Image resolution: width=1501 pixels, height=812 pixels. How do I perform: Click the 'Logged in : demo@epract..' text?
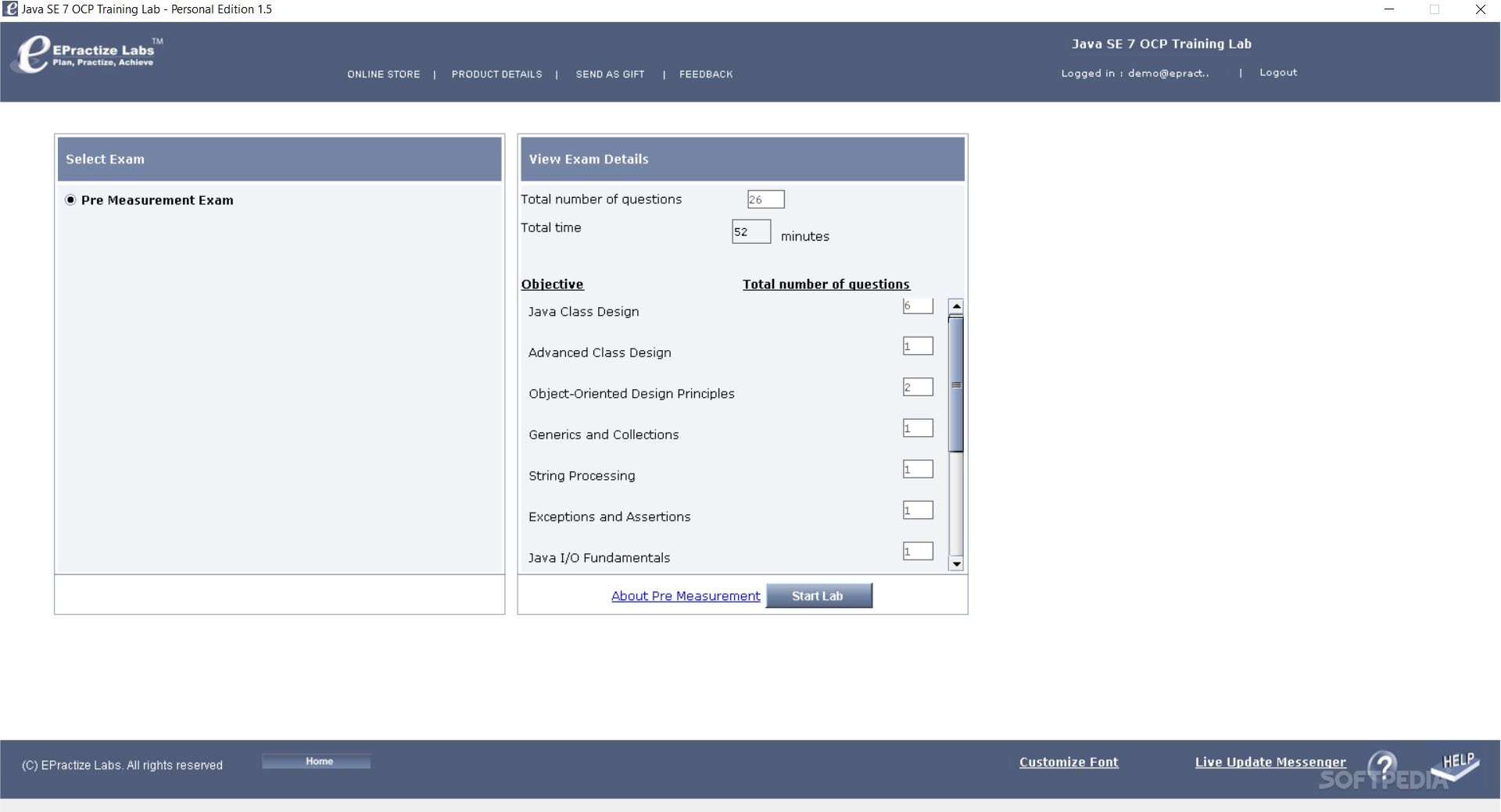1135,73
